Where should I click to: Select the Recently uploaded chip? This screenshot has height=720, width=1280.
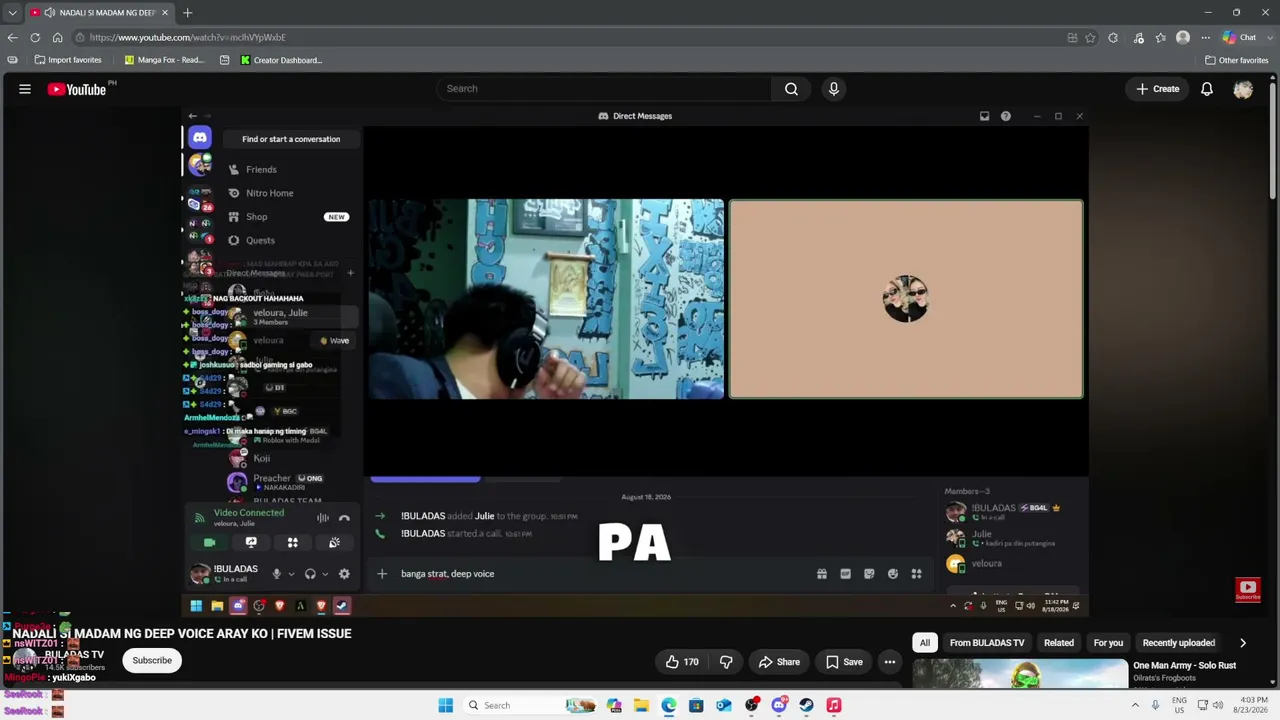(1179, 643)
